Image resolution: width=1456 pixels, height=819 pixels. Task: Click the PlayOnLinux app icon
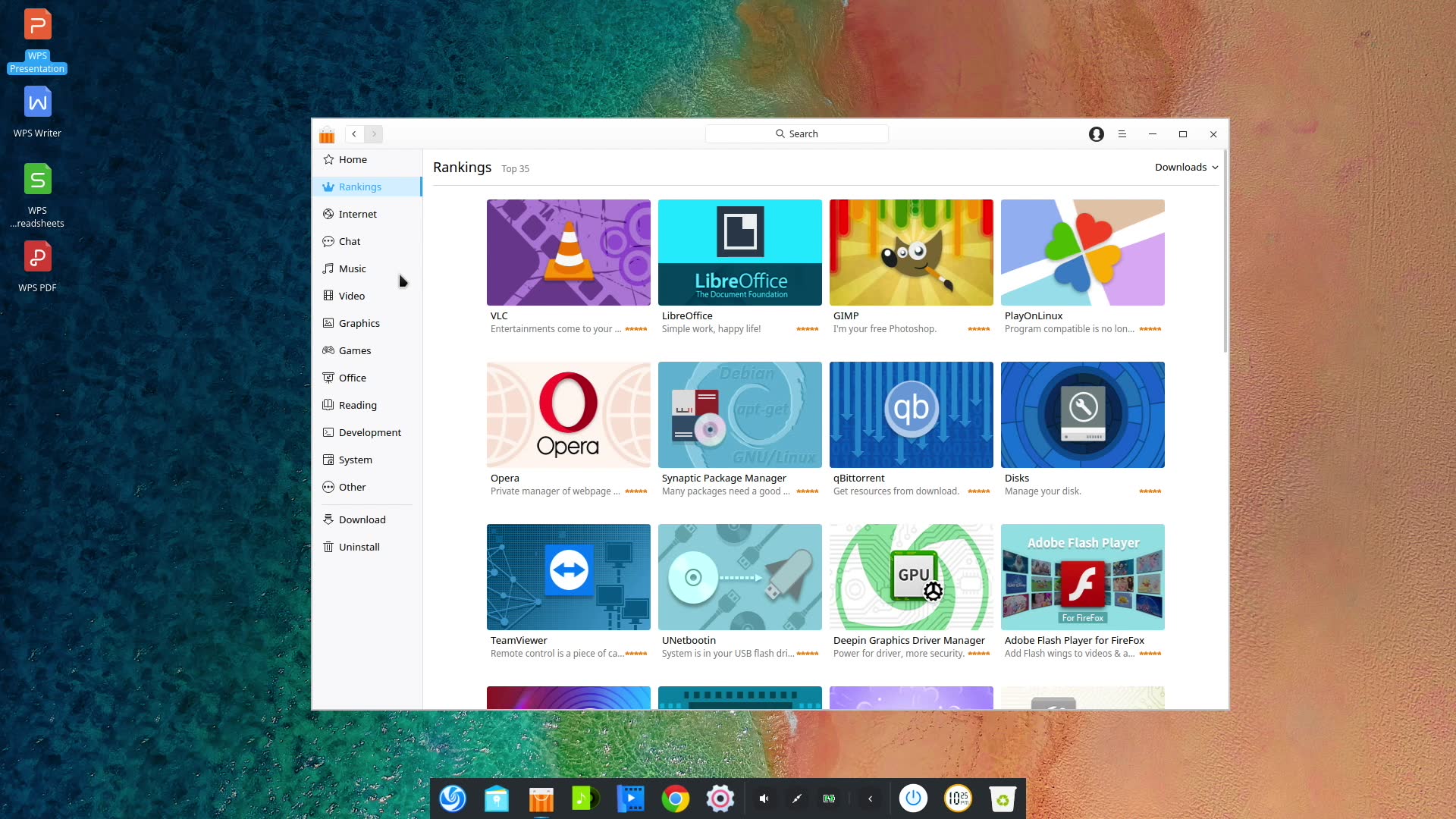1082,253
